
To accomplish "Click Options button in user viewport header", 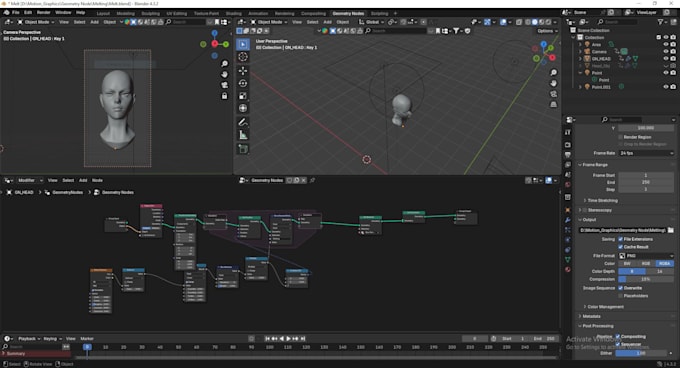I will [546, 31].
